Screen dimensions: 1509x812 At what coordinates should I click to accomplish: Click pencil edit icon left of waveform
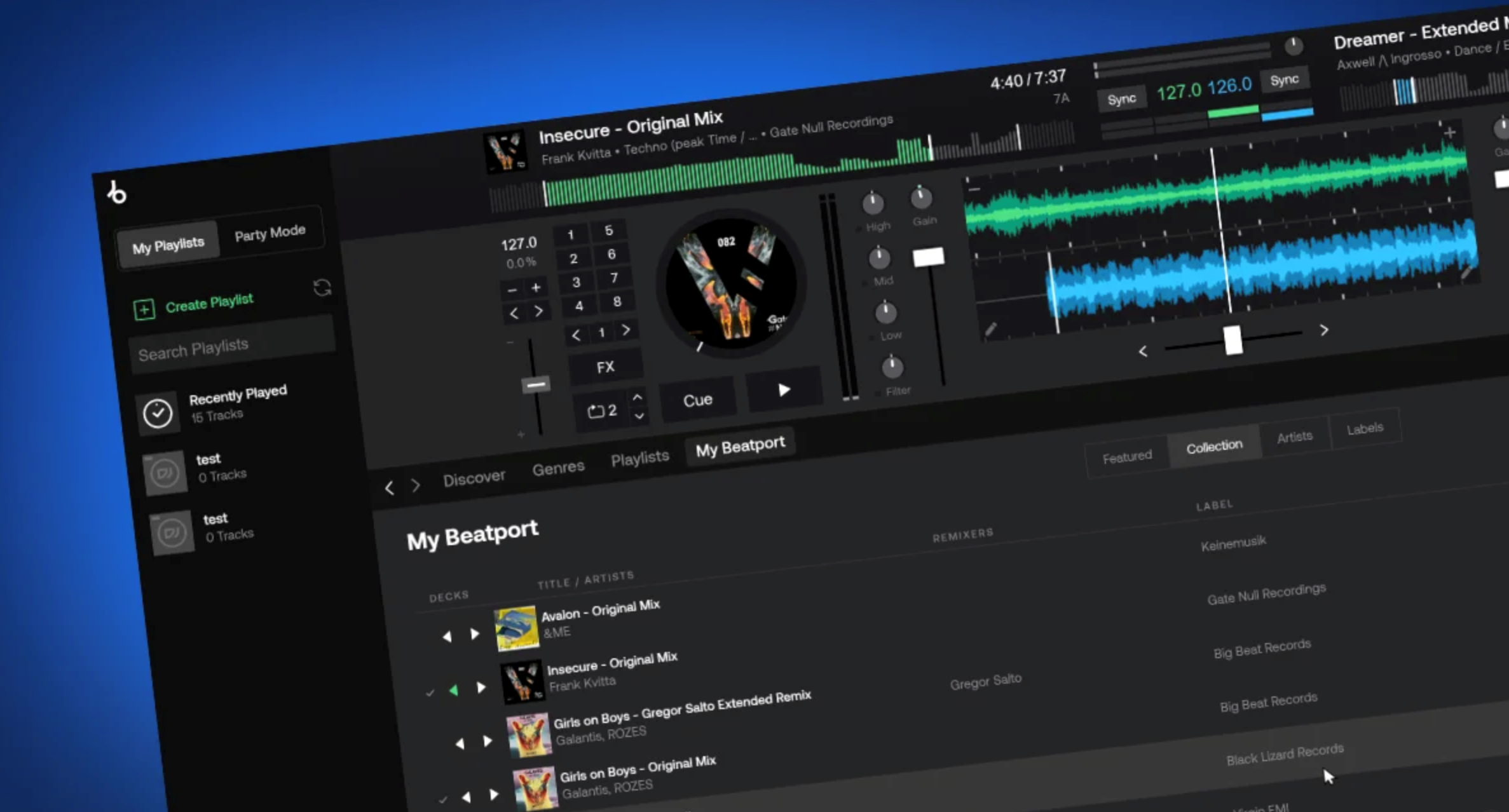coord(990,329)
